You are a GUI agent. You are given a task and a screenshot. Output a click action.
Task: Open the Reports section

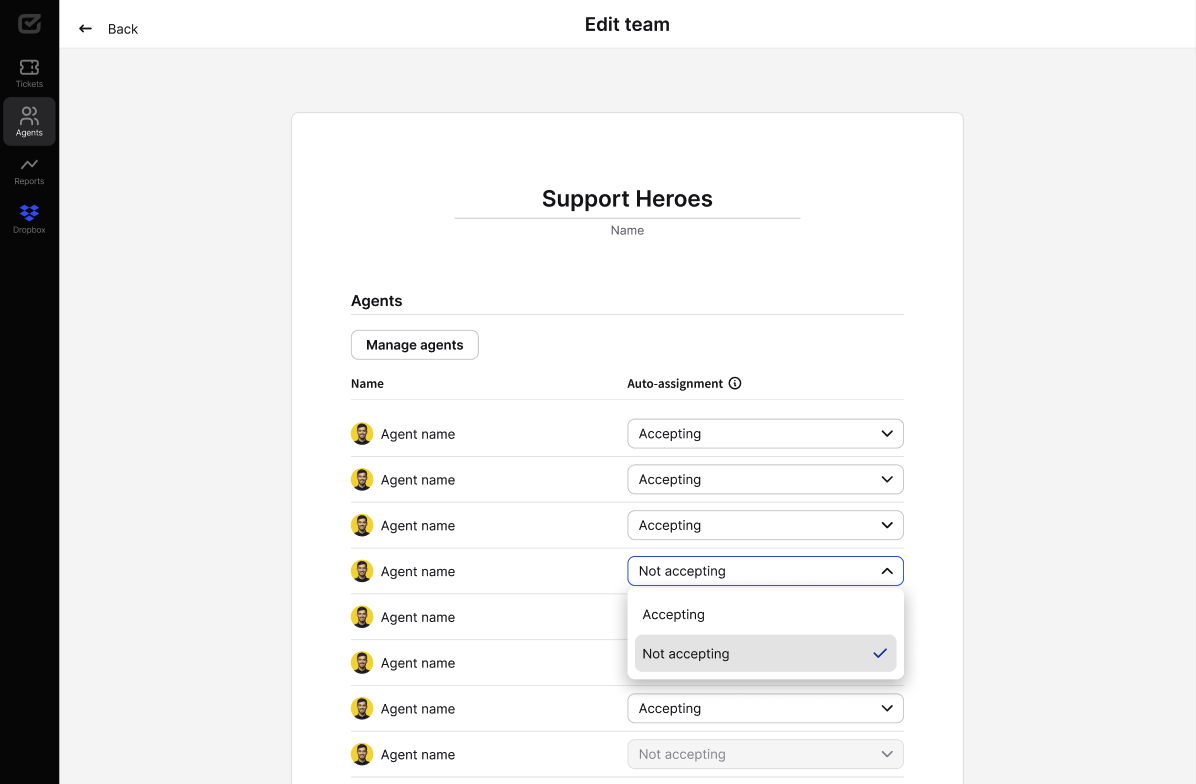coord(29,171)
